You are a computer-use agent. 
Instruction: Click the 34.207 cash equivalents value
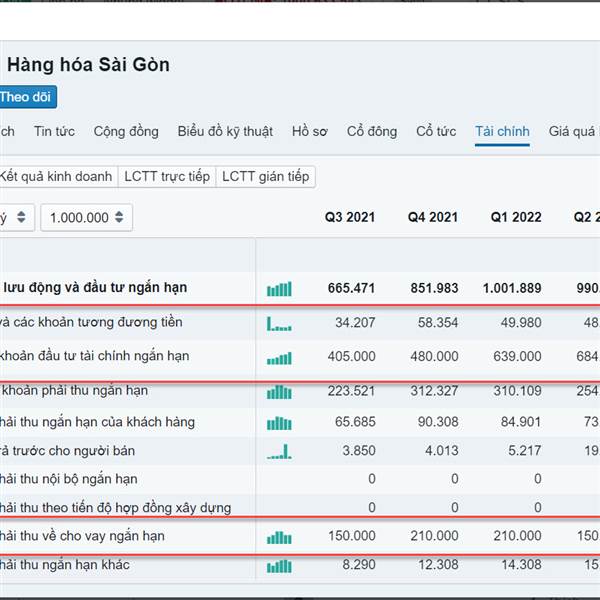pos(355,323)
